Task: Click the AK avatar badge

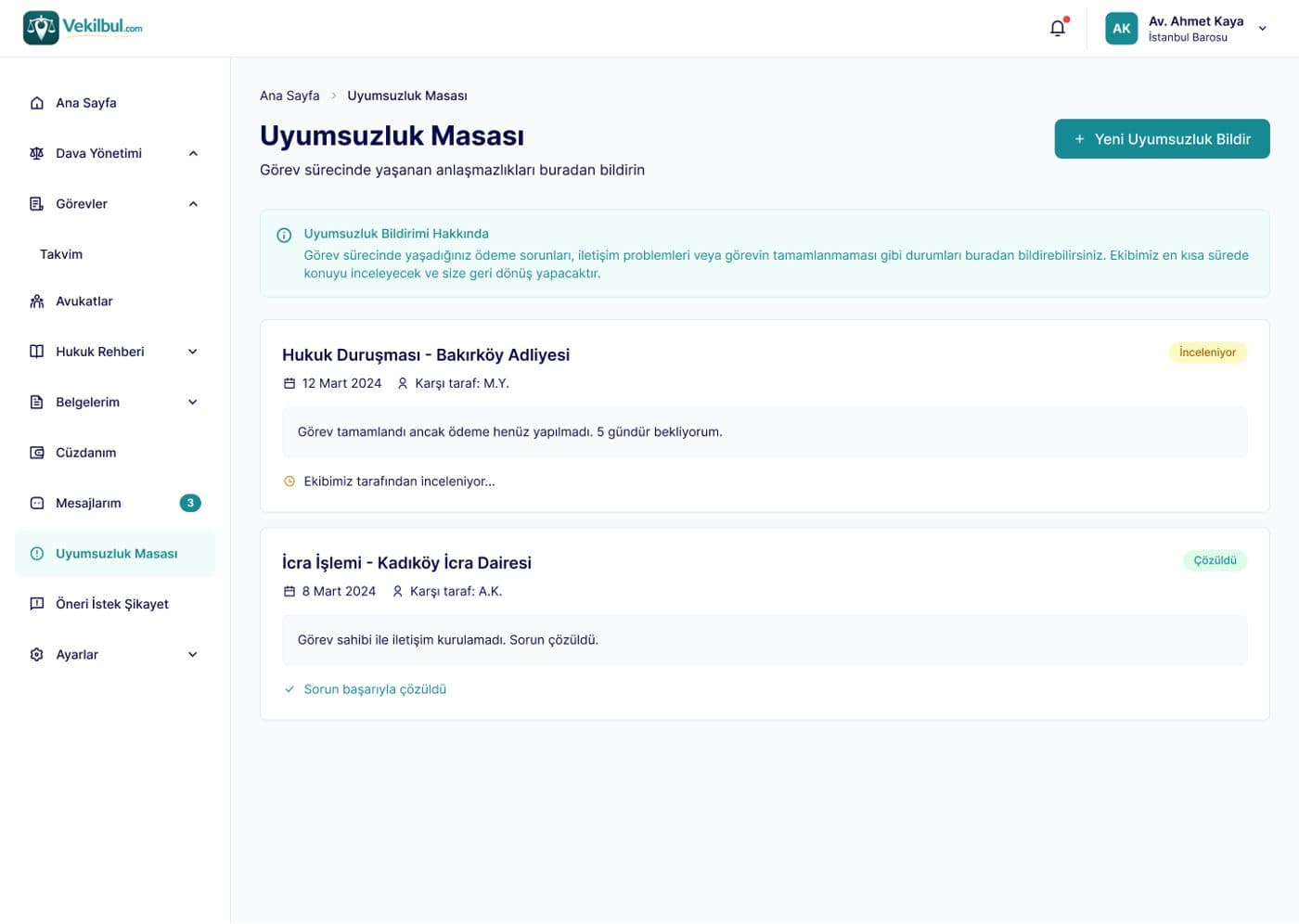Action: pyautogui.click(x=1121, y=29)
